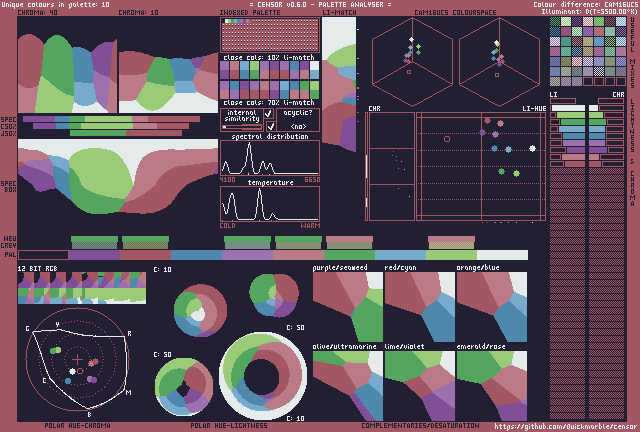Click the 'LI-MATCH' heading
640x432 pixels.
[339, 13]
